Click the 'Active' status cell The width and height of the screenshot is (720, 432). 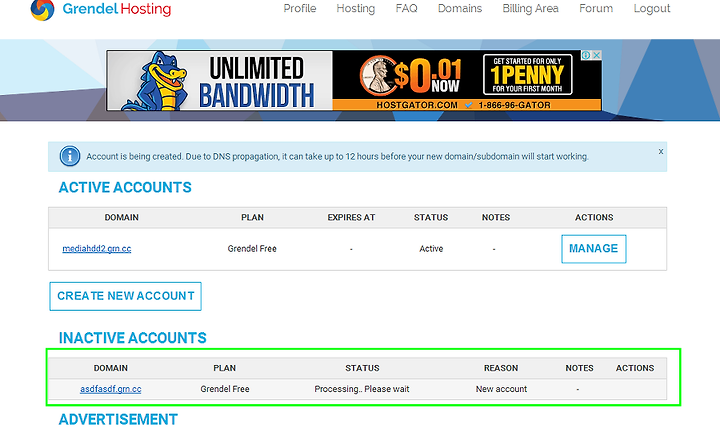click(431, 249)
